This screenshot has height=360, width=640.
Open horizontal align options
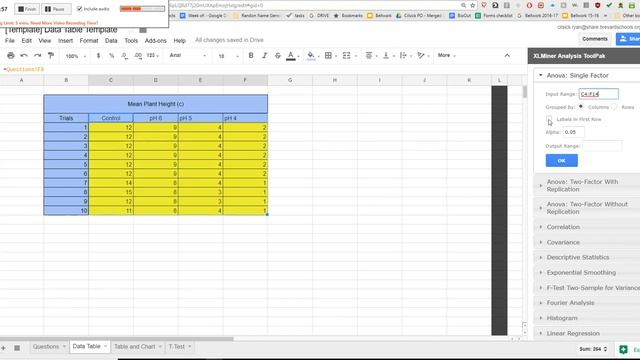(x=369, y=56)
